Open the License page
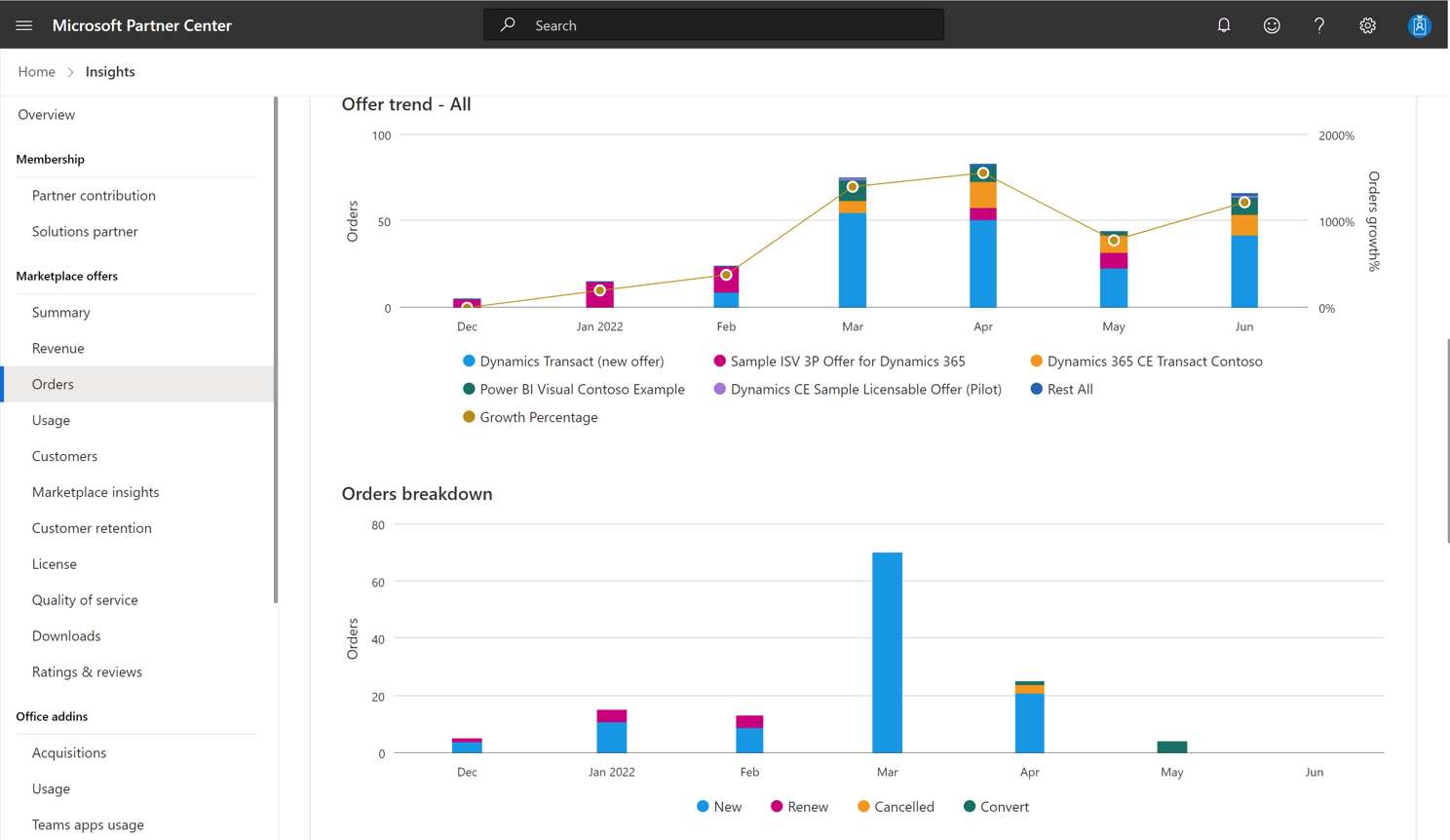Viewport: 1450px width, 840px height. click(x=54, y=564)
